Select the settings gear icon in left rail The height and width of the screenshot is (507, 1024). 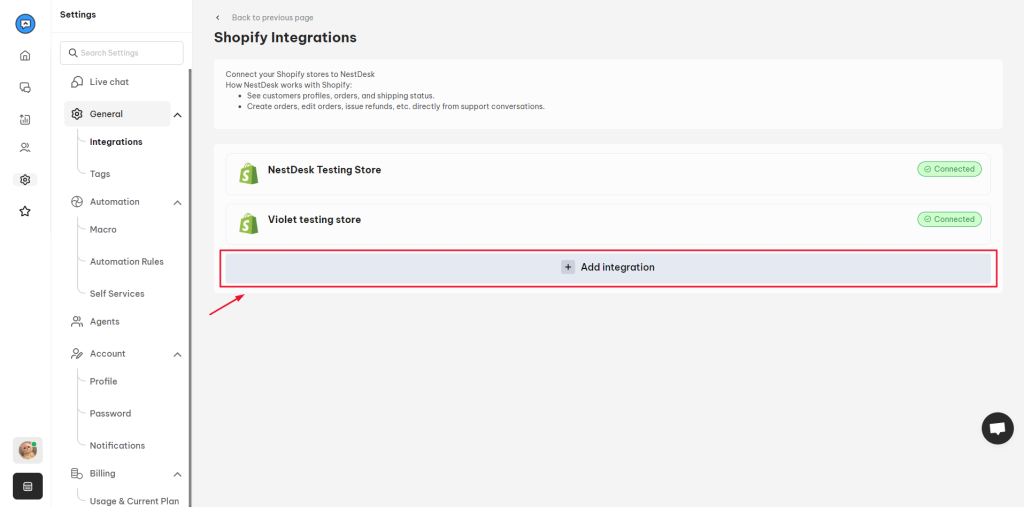point(25,180)
